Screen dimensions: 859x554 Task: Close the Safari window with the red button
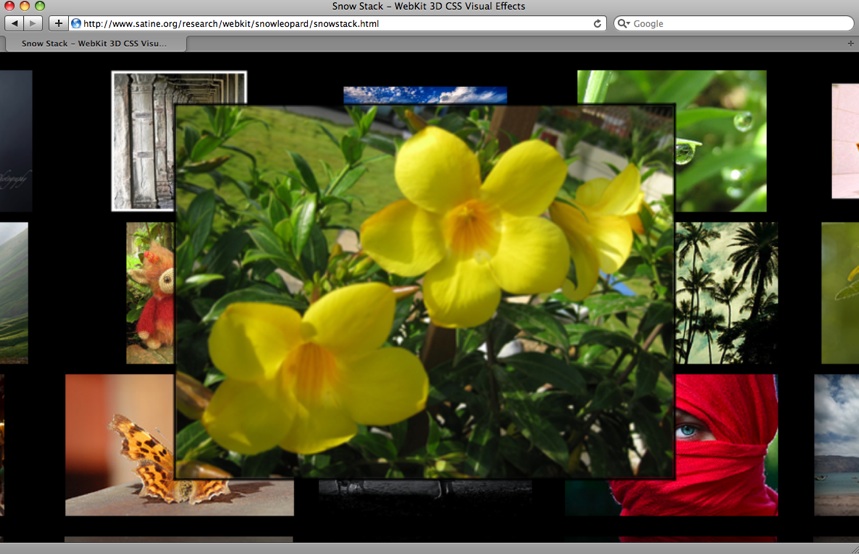(9, 6)
